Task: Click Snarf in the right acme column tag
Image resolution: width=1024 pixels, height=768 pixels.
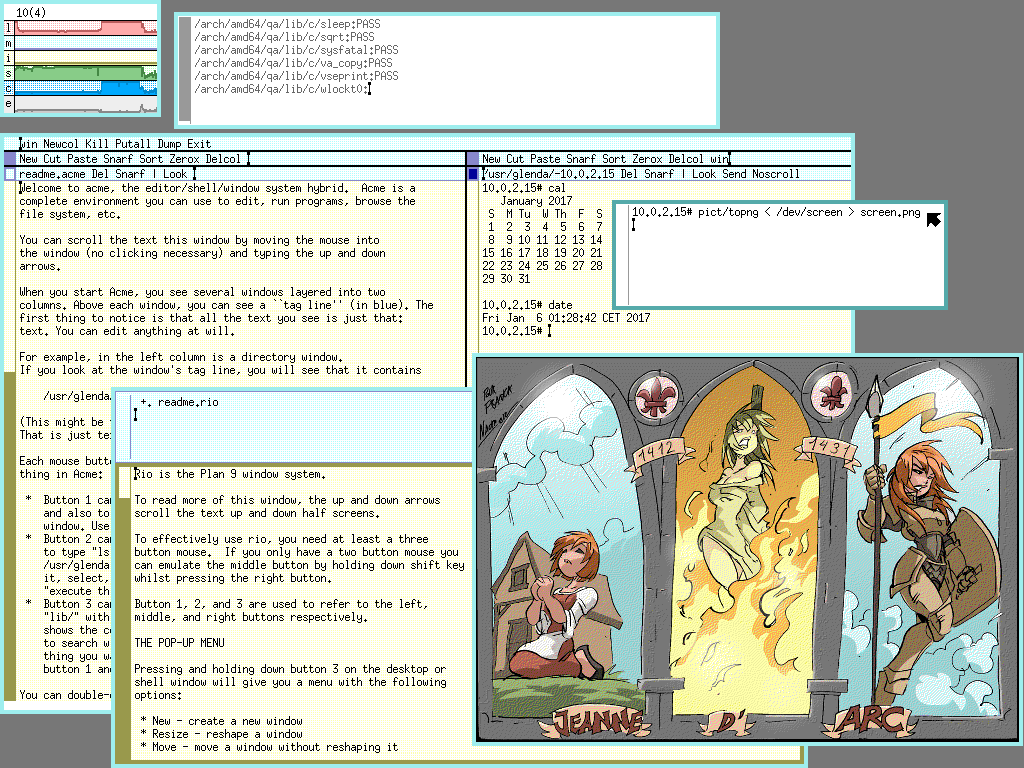Action: pyautogui.click(x=581, y=159)
